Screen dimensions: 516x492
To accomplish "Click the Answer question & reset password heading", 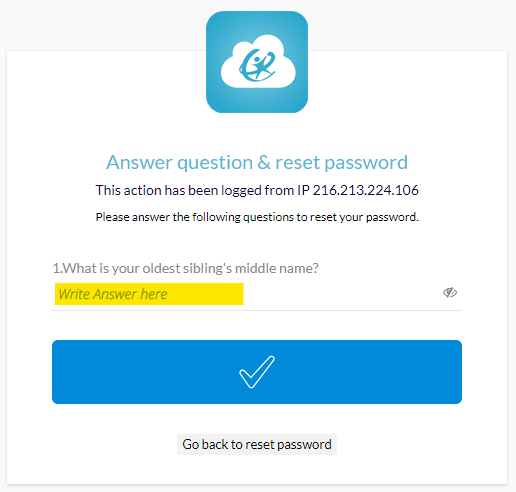I will click(257, 162).
